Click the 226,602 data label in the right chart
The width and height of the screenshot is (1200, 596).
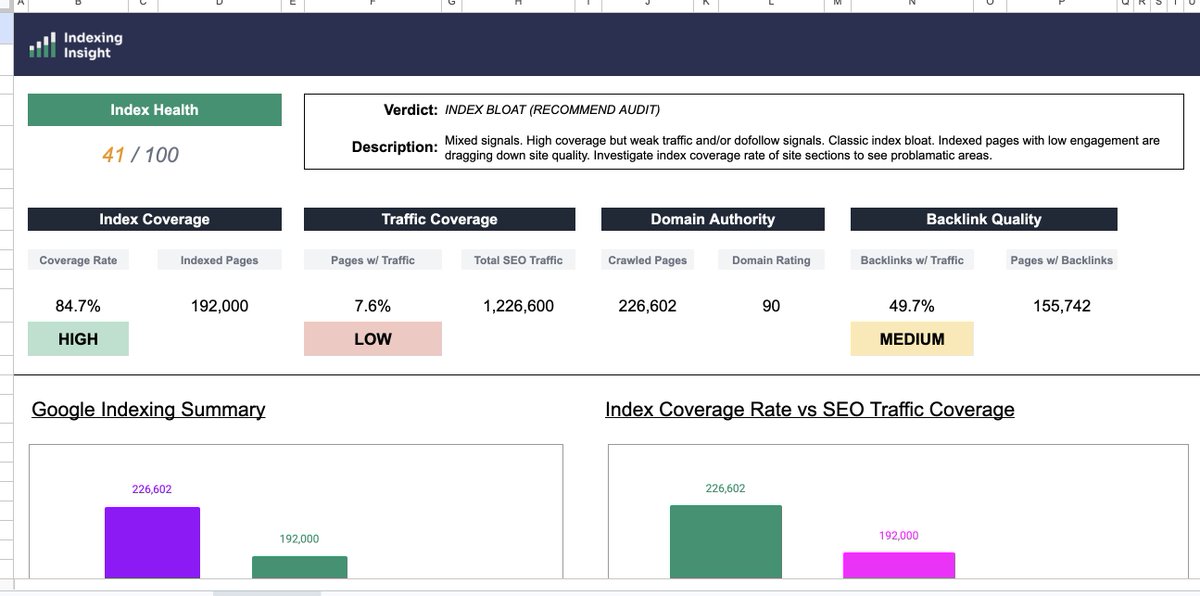[726, 489]
